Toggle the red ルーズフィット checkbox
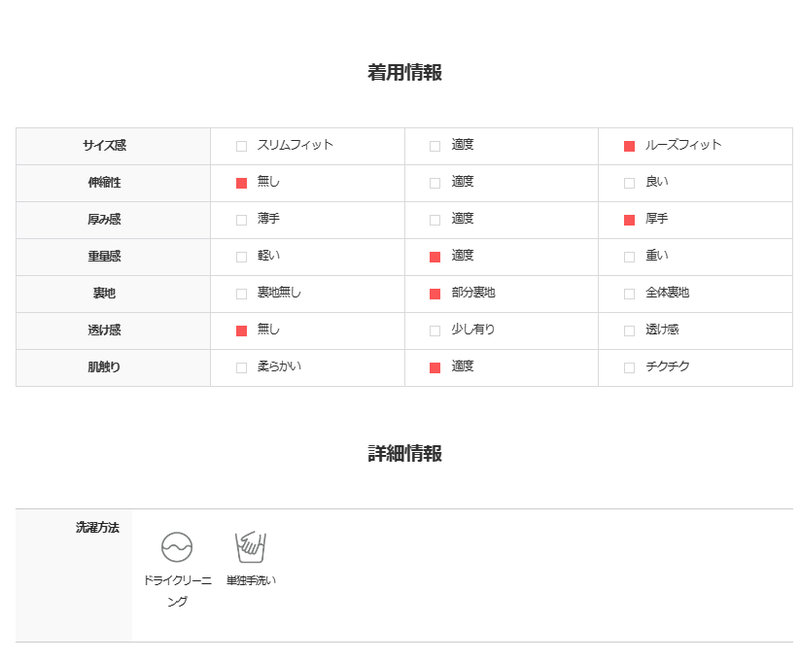This screenshot has width=800, height=662. click(629, 146)
